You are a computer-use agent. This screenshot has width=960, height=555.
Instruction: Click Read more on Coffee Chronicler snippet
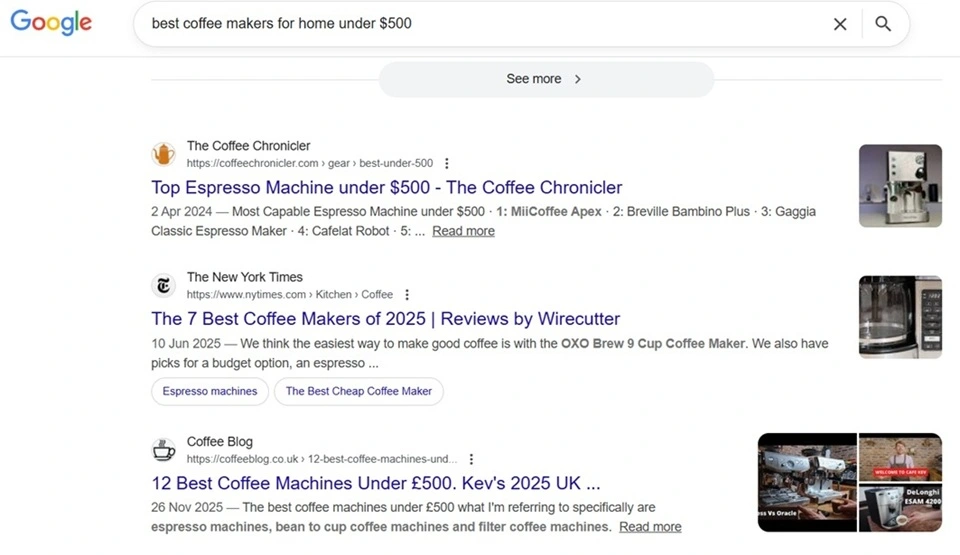pos(463,231)
